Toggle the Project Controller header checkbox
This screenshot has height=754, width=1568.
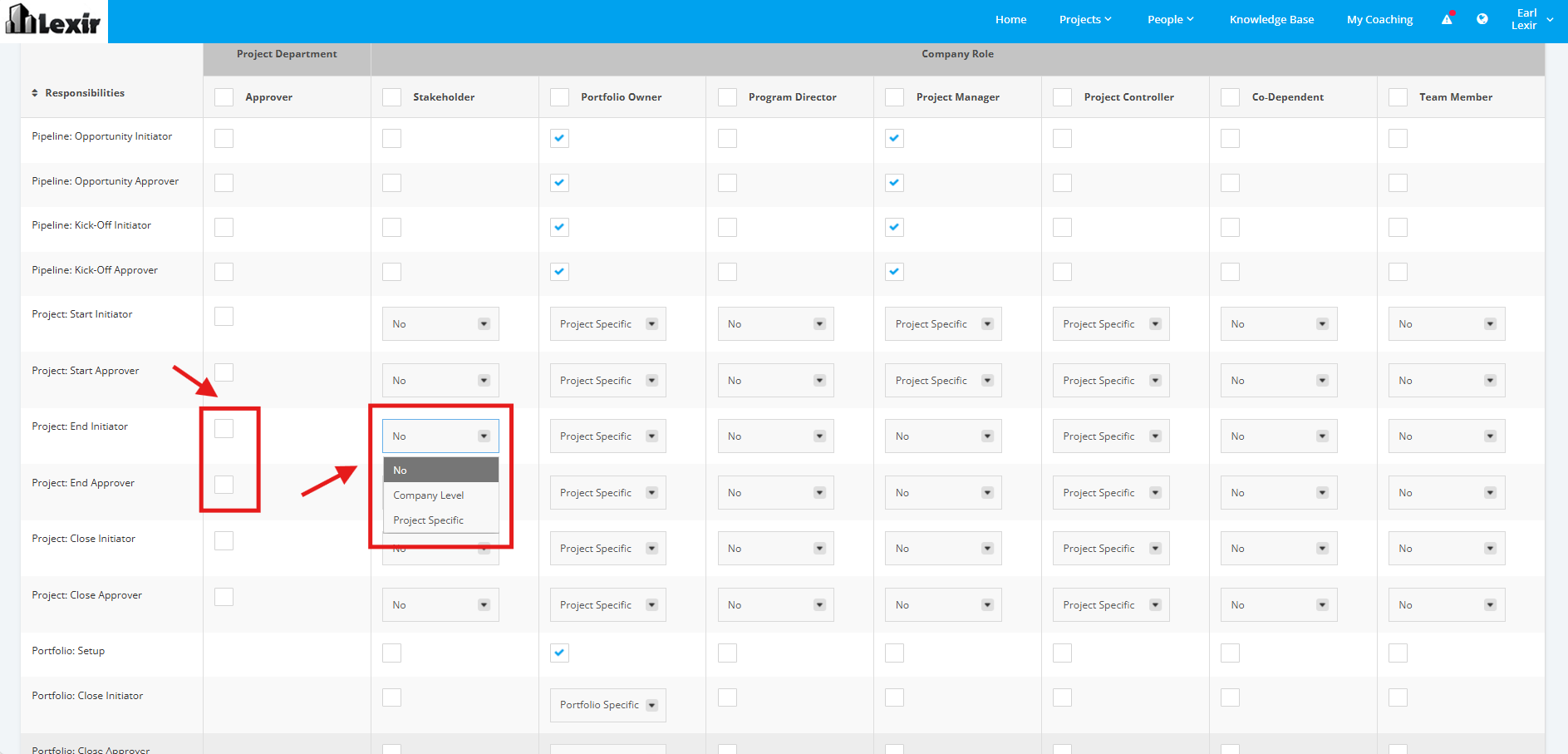click(1062, 97)
